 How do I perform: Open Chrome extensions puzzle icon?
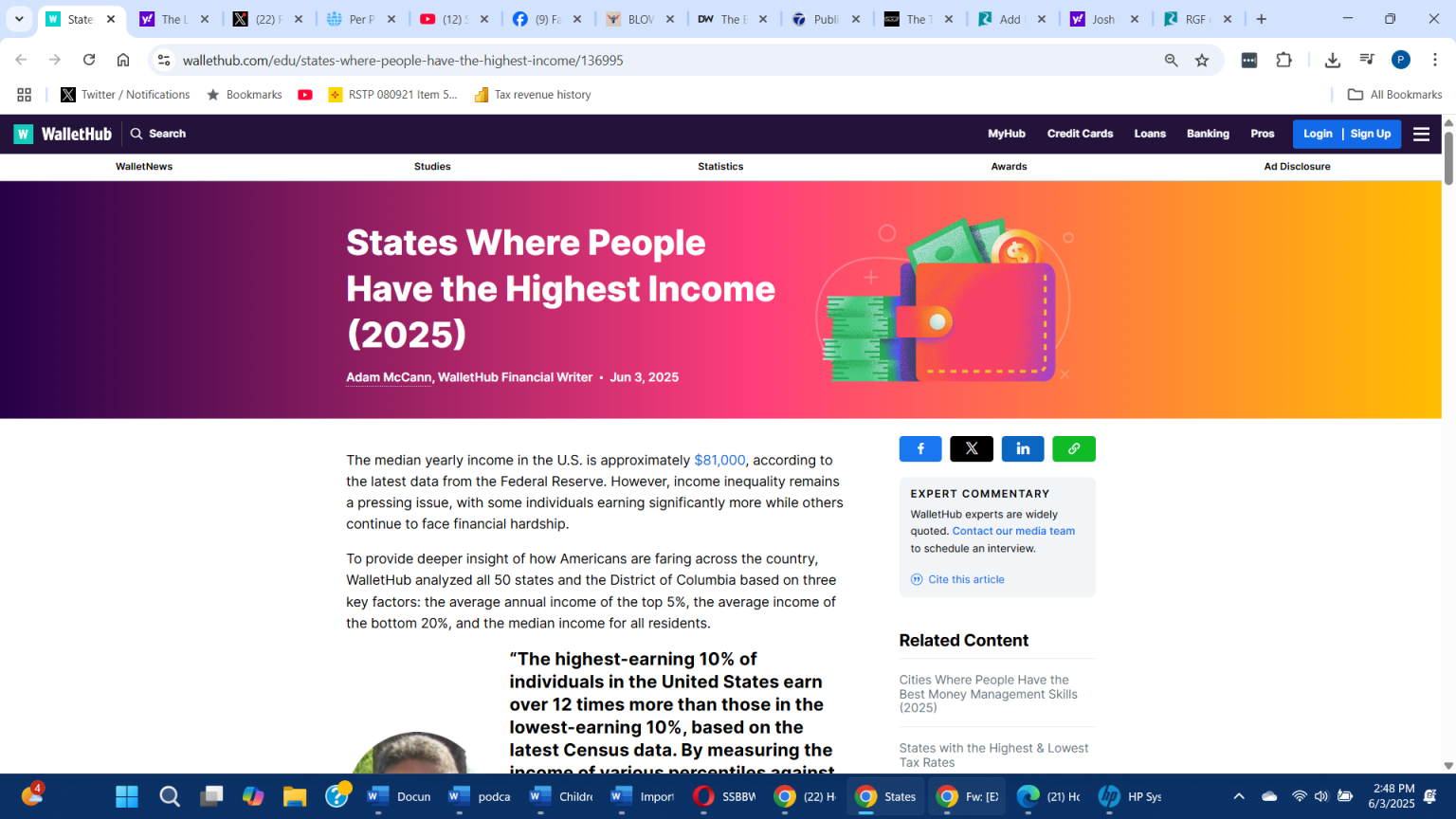[1283, 60]
